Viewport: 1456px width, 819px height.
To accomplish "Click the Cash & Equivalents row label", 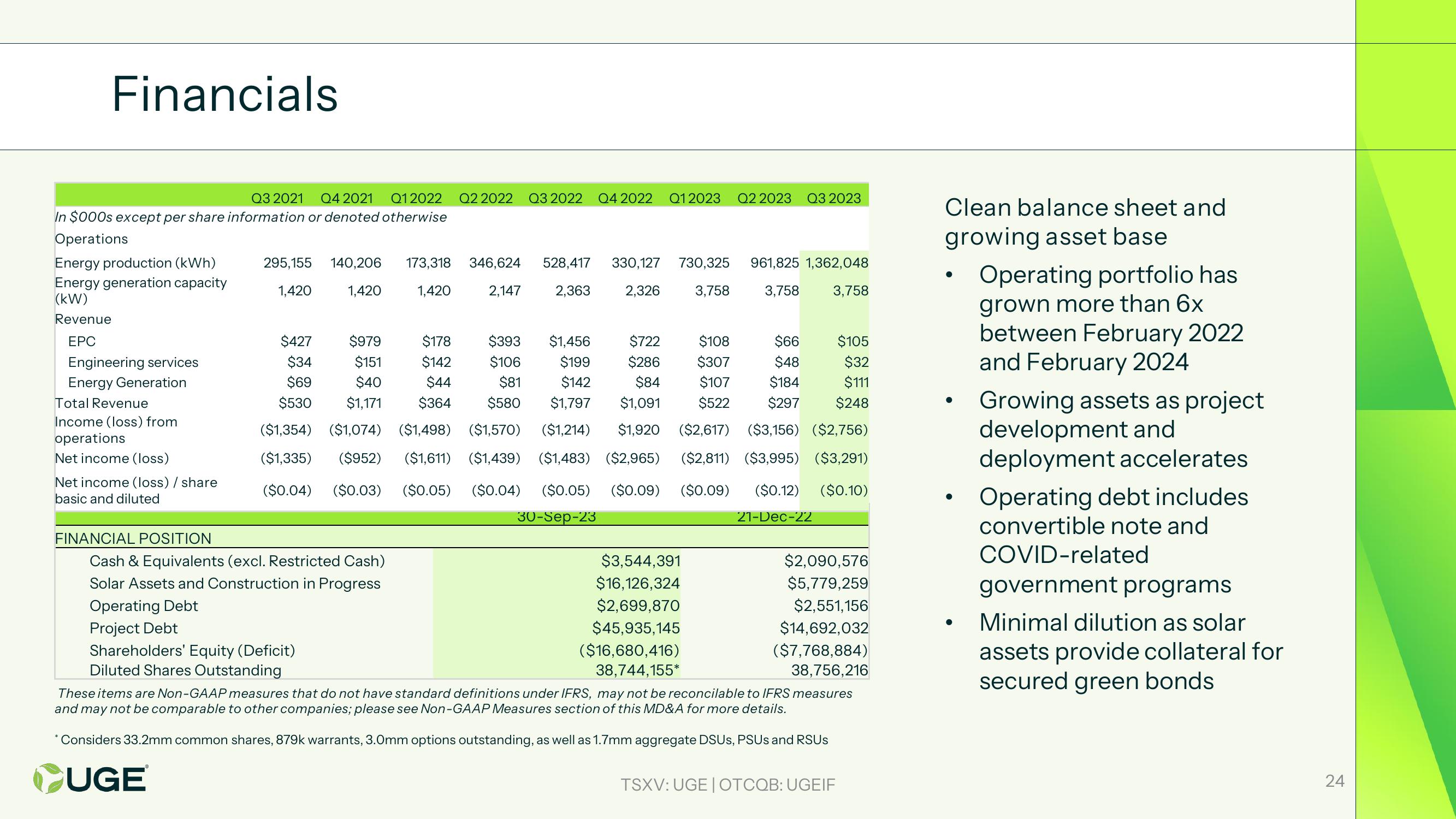I will pyautogui.click(x=238, y=561).
